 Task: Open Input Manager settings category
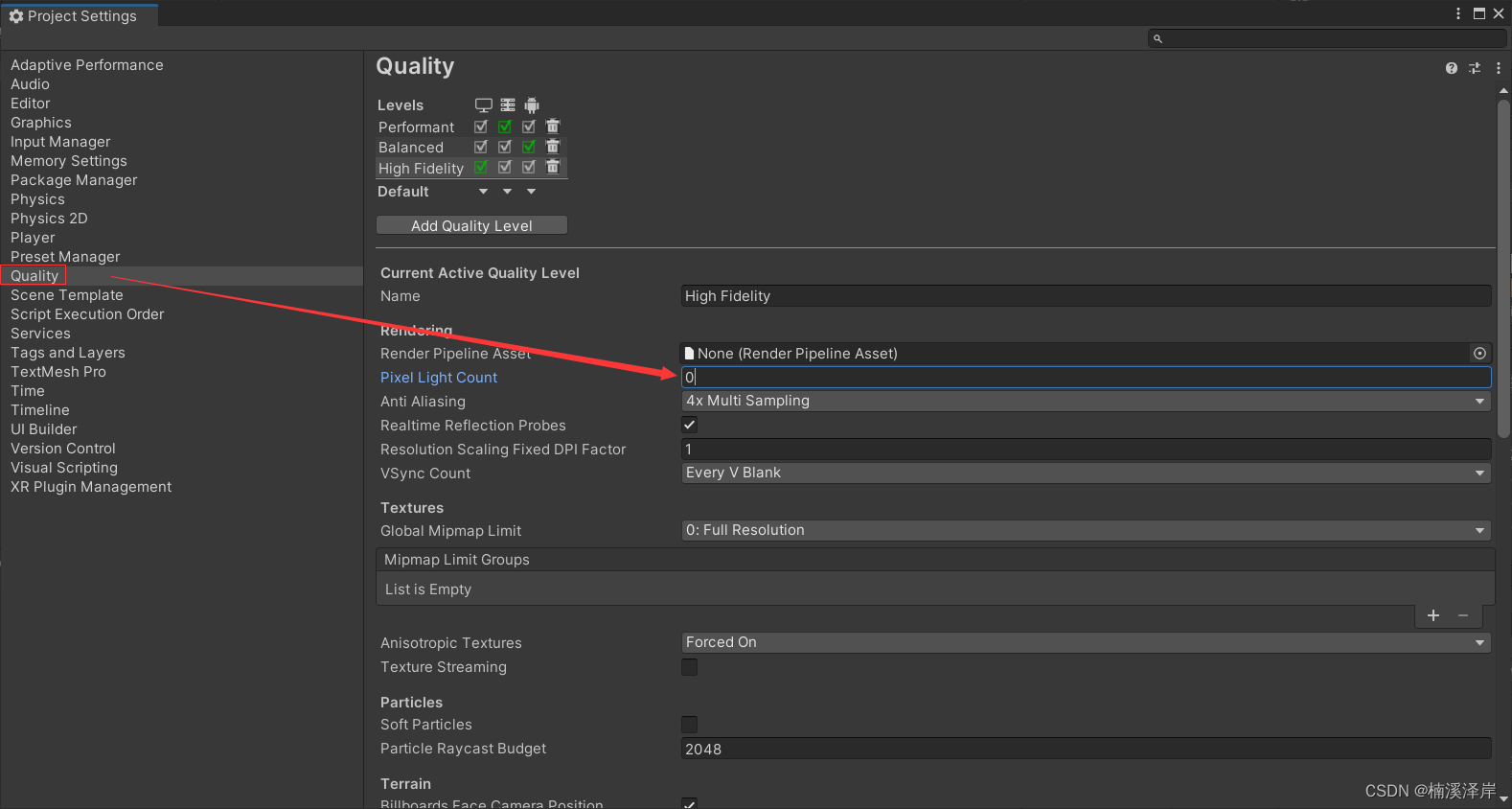coord(60,142)
